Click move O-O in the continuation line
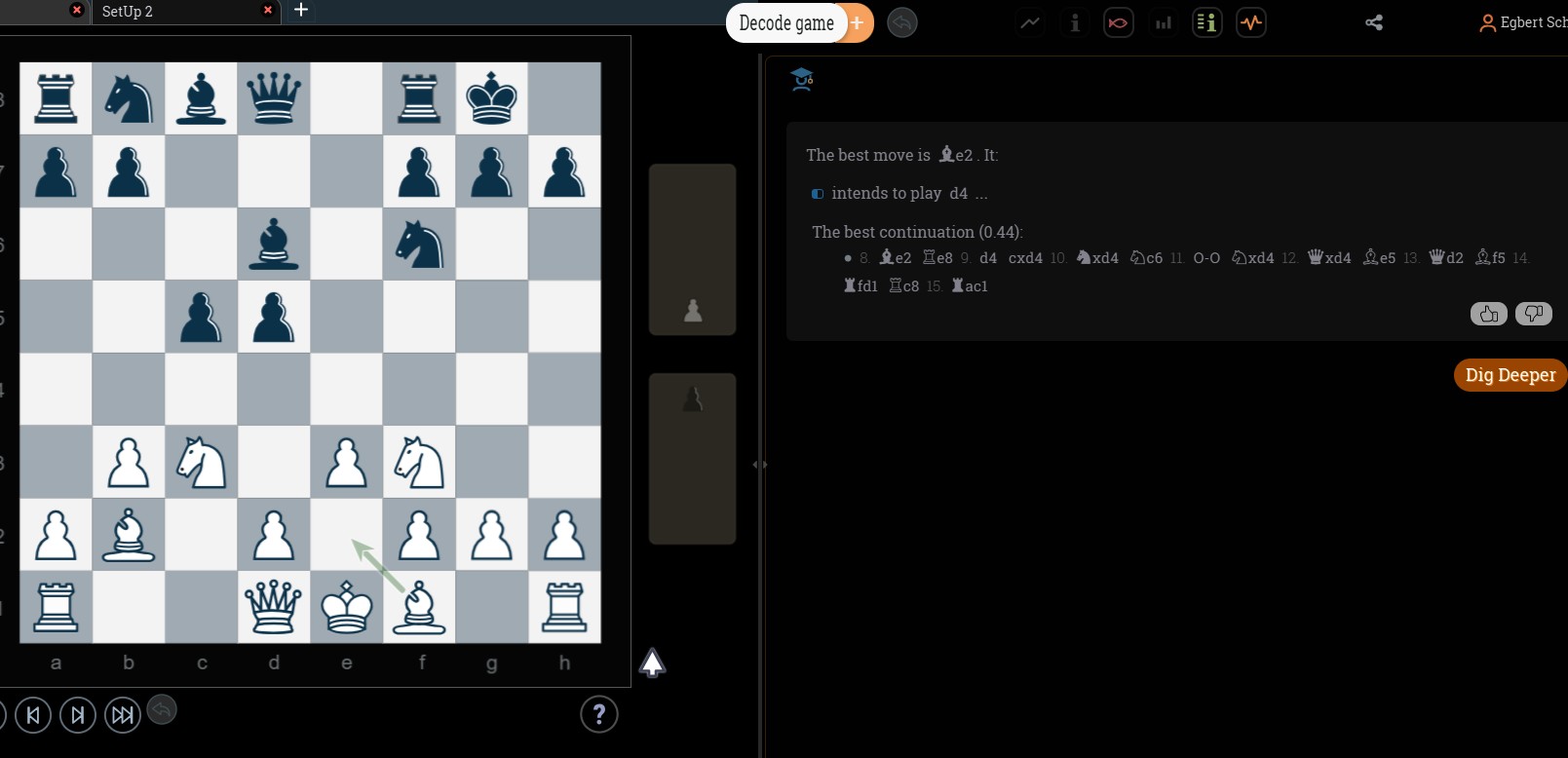The image size is (1568, 758). pyautogui.click(x=1206, y=258)
